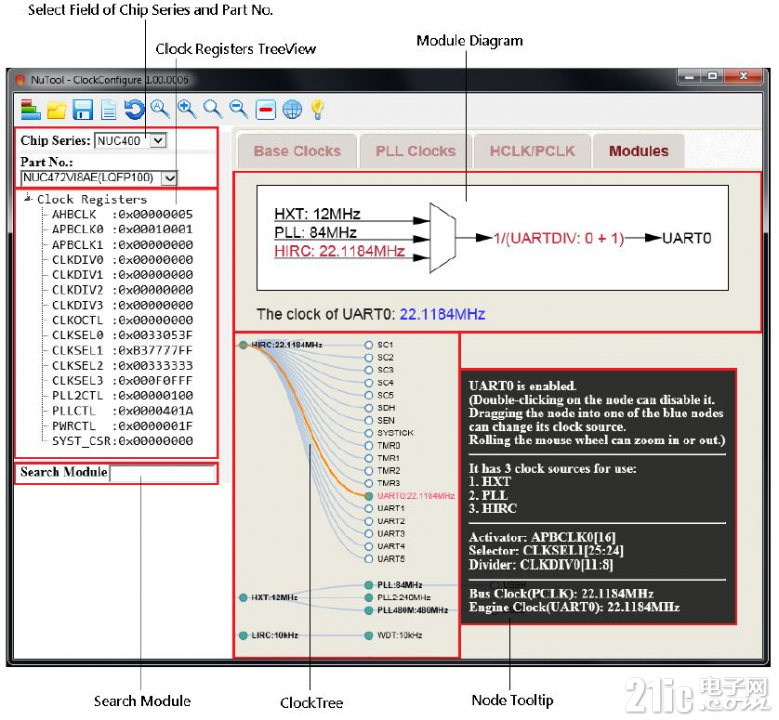Click the light bulb hint icon
The height and width of the screenshot is (720, 779).
(317, 109)
